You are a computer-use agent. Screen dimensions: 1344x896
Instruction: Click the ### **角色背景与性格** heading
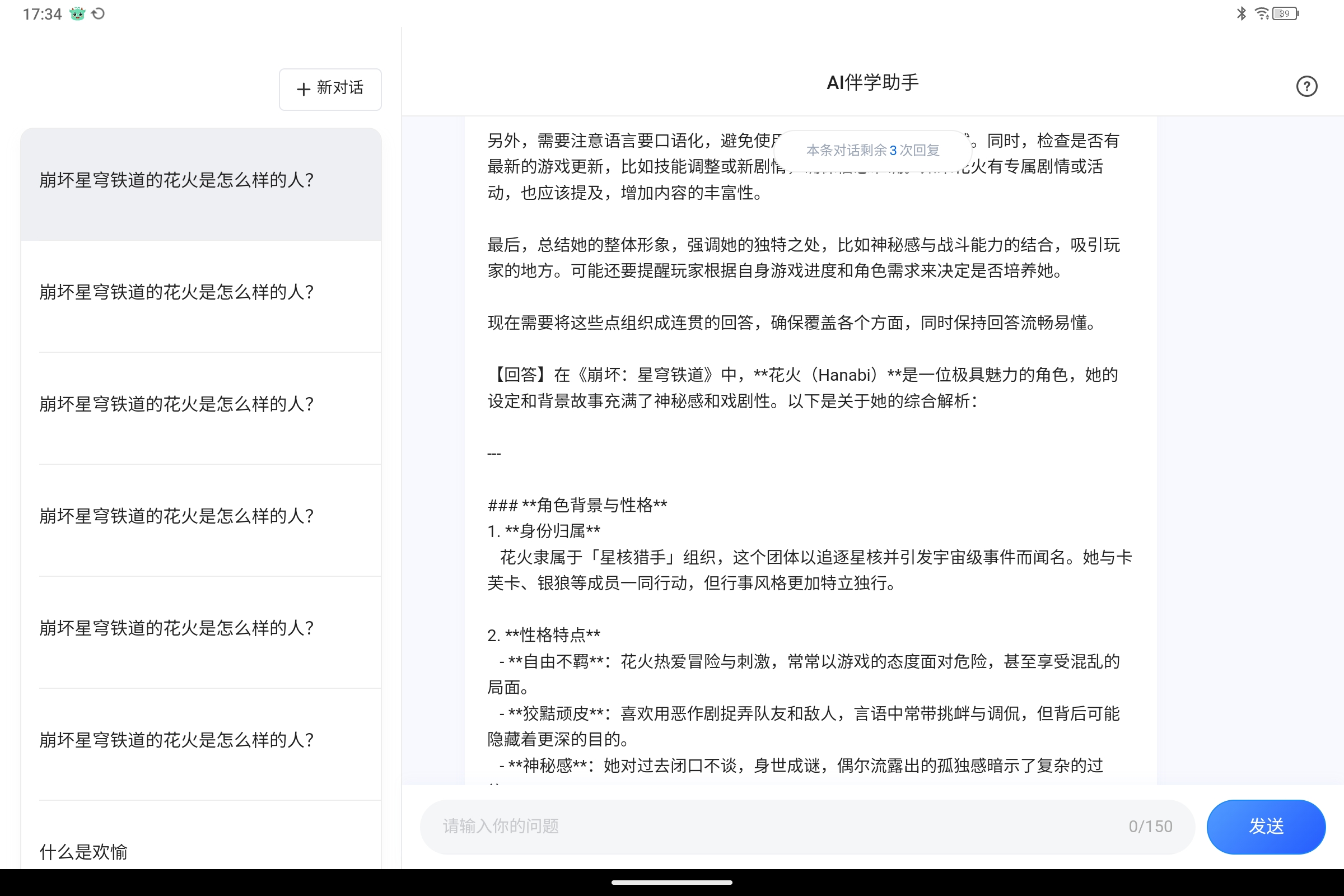click(577, 505)
